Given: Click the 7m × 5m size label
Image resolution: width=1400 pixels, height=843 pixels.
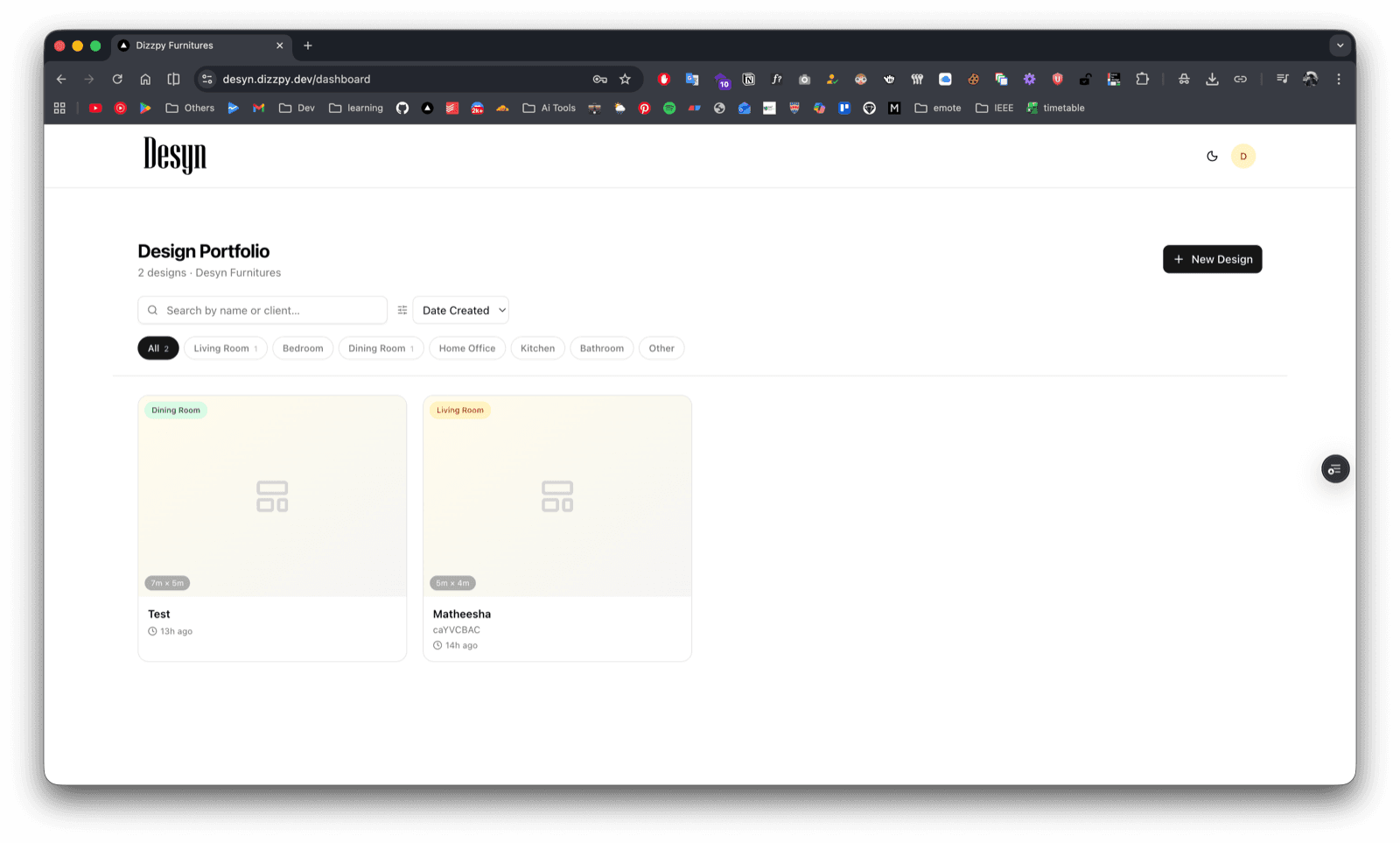Looking at the screenshot, I should [167, 583].
